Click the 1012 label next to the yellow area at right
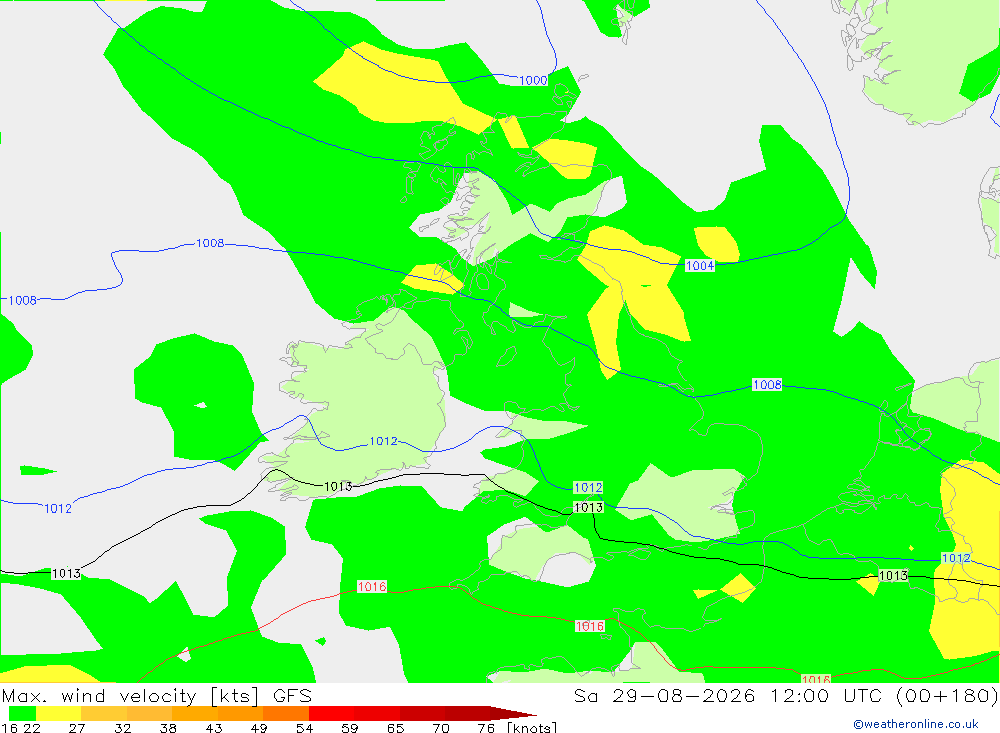1000x733 pixels. pyautogui.click(x=956, y=558)
